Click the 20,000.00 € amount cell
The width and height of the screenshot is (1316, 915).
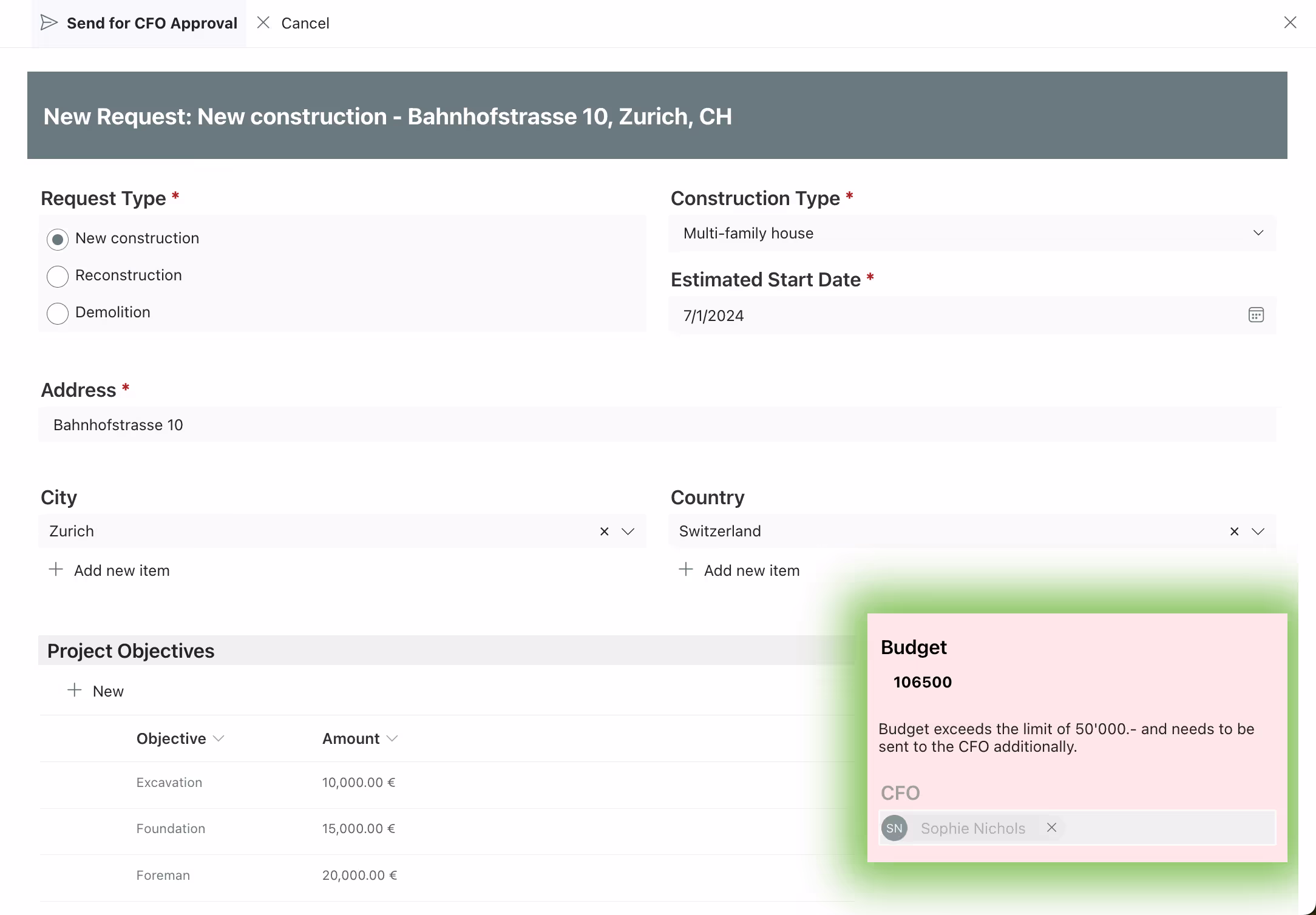pyautogui.click(x=359, y=875)
